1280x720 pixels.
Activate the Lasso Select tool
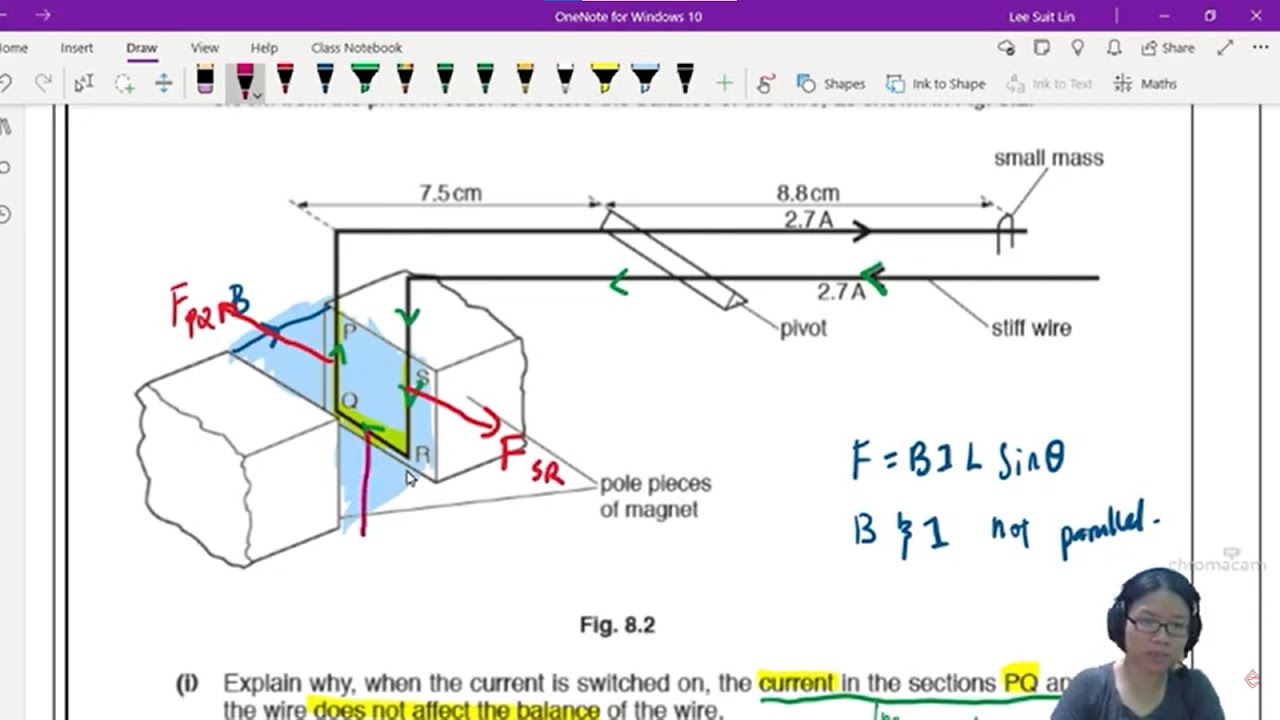click(x=124, y=84)
